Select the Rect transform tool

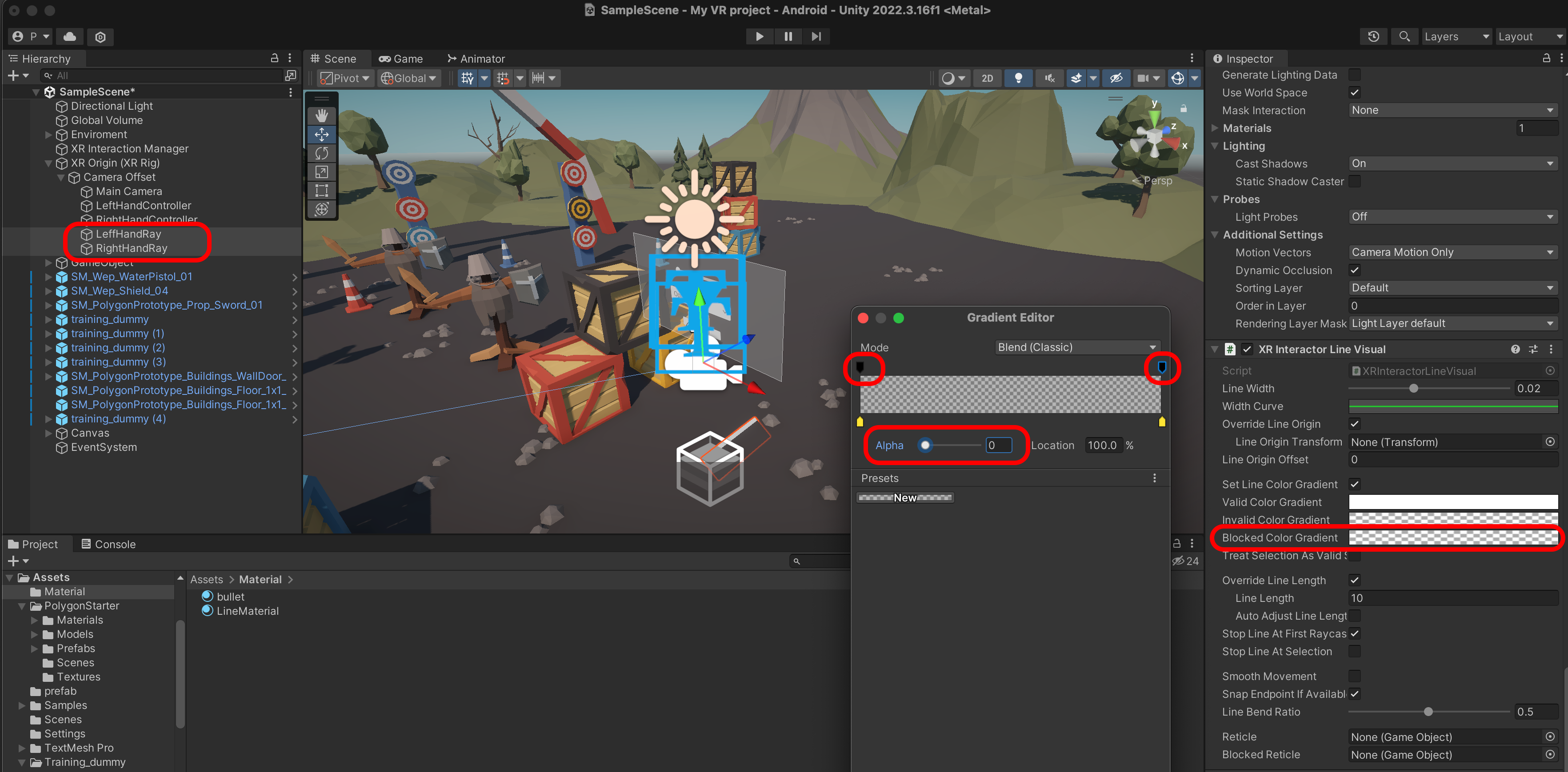click(321, 191)
